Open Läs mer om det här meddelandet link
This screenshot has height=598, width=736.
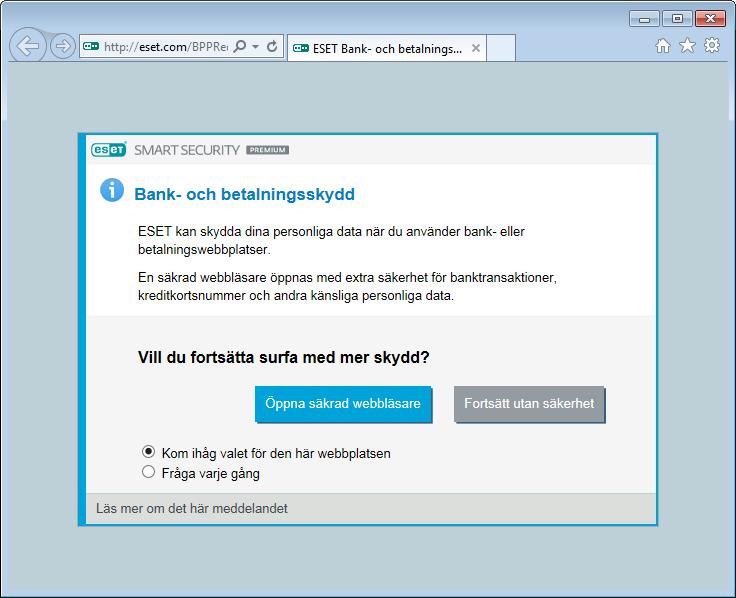192,508
